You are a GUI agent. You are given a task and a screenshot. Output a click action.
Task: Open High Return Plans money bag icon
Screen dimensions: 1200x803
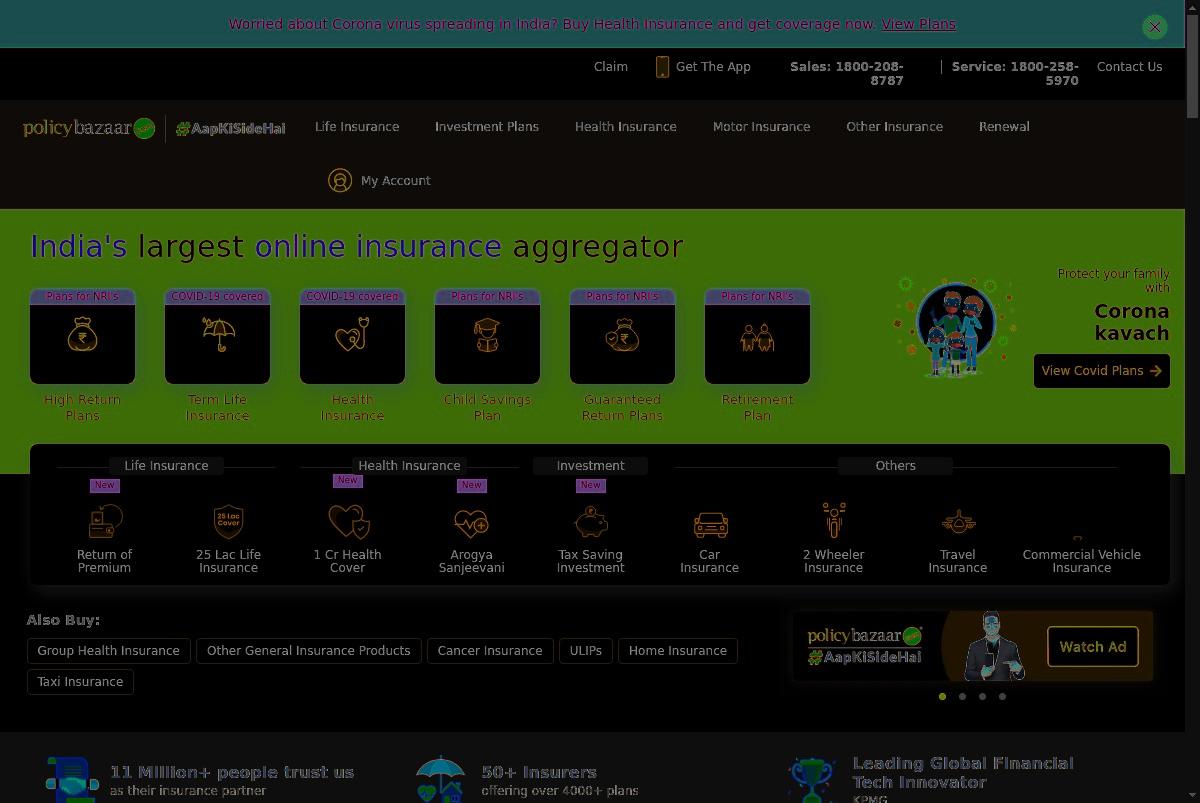pyautogui.click(x=82, y=336)
